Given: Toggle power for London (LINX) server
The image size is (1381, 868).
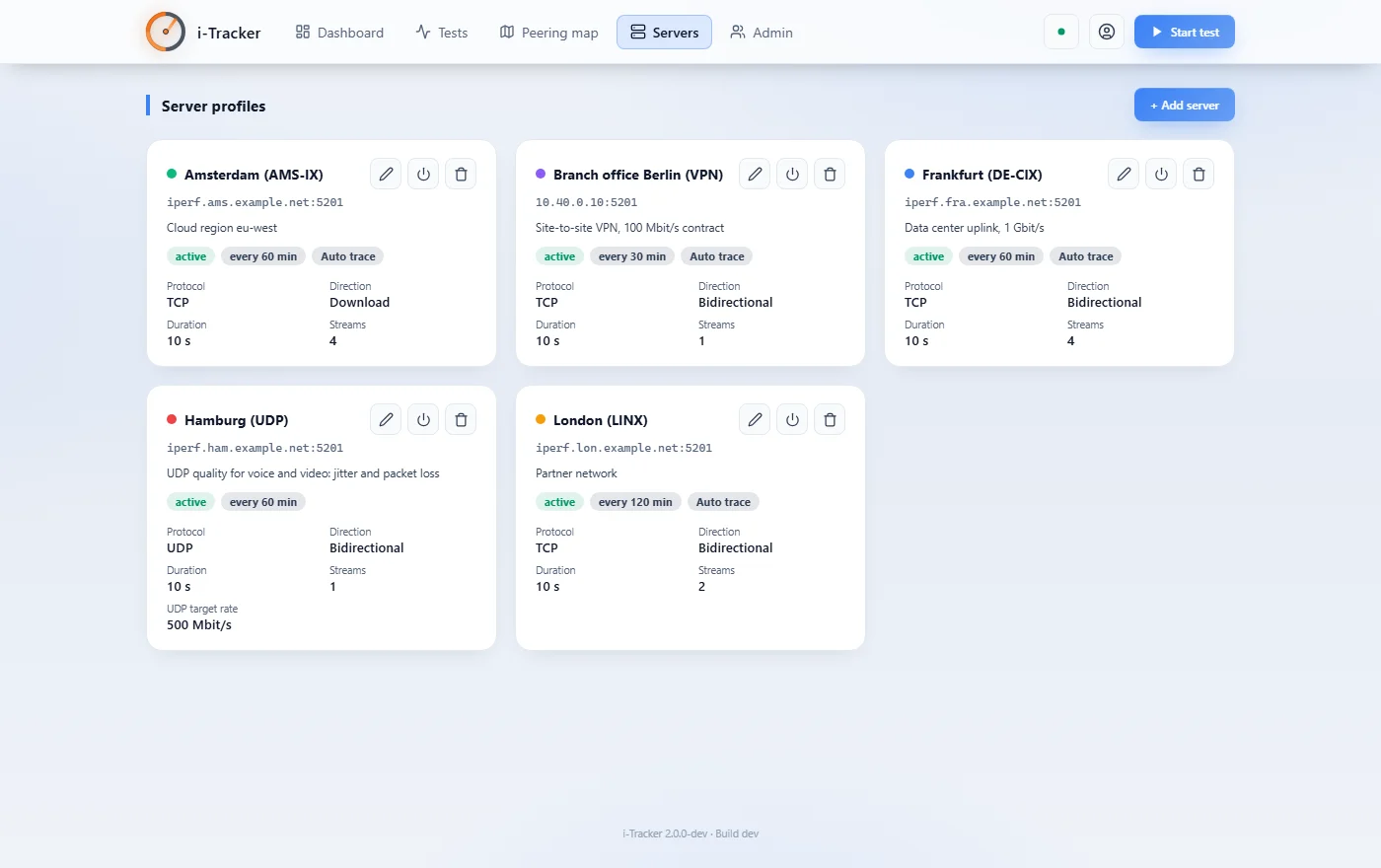Looking at the screenshot, I should pos(792,419).
